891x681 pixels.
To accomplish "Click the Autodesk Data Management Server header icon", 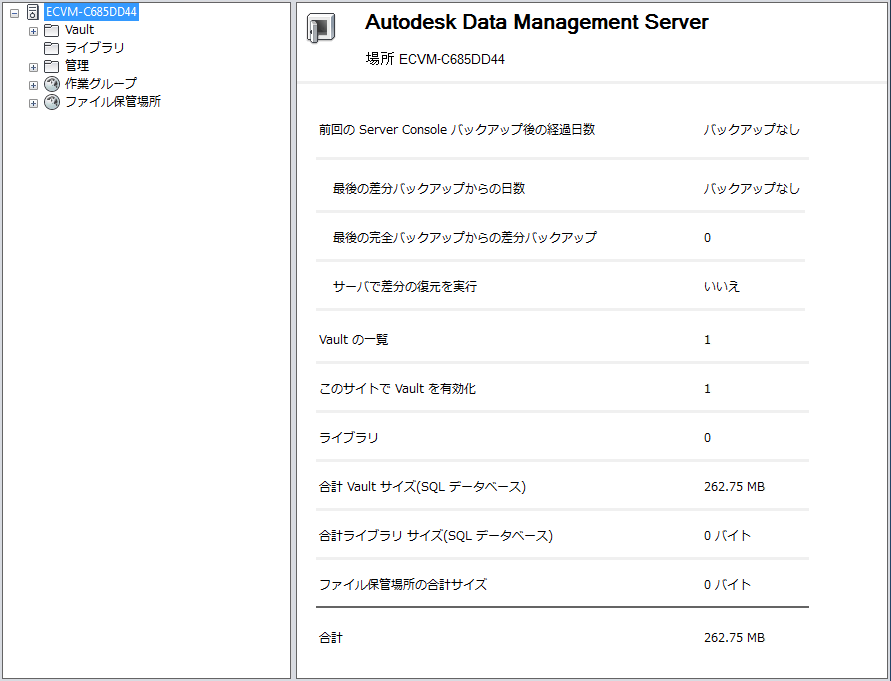I will pos(320,30).
